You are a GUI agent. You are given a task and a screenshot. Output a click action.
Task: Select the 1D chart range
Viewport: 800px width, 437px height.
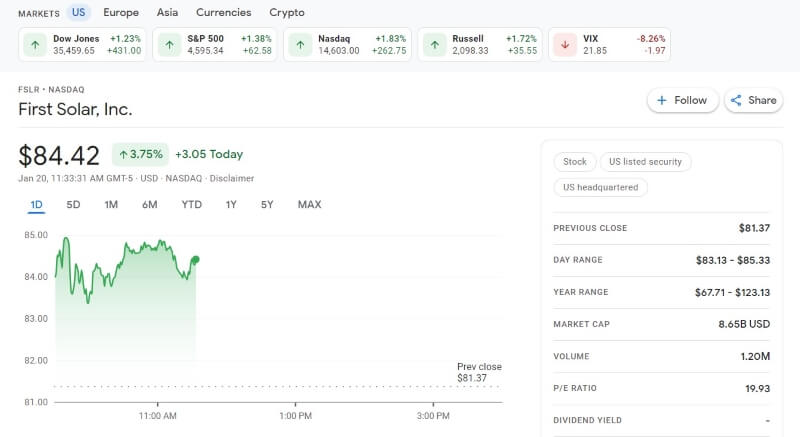[36, 204]
